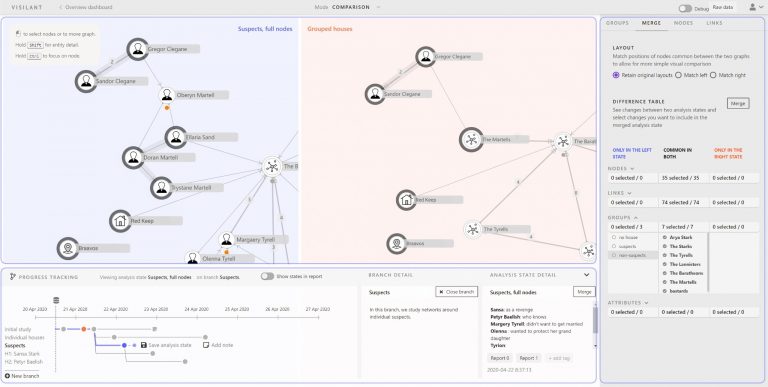Expand ATTRIBUTES difference section
The width and height of the screenshot is (768, 387).
click(x=647, y=303)
